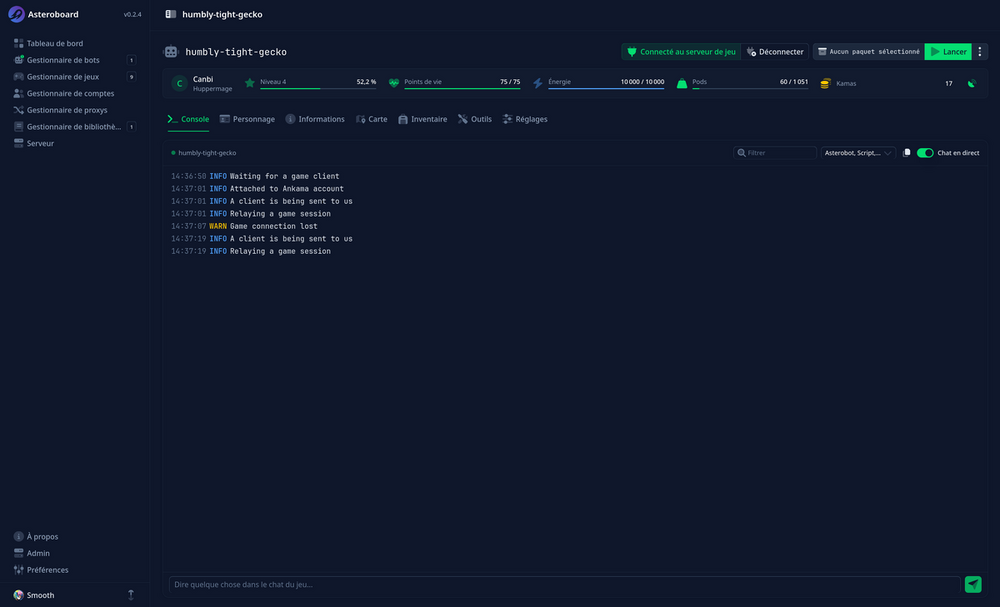Click the Connecté au serveur de jeu status
The image size is (1000, 607).
click(x=681, y=52)
